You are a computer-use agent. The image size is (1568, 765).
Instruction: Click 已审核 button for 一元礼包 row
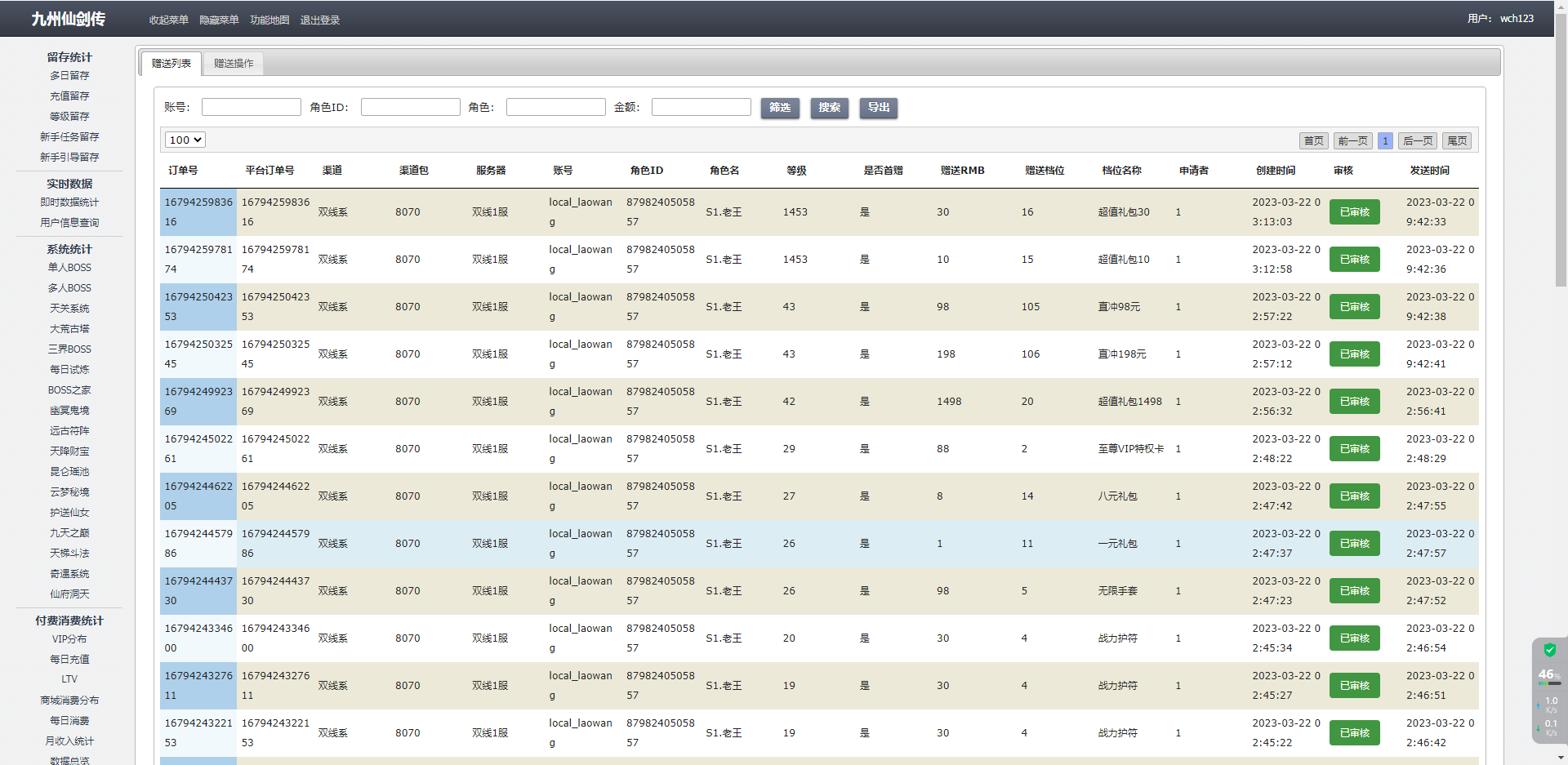(x=1355, y=544)
